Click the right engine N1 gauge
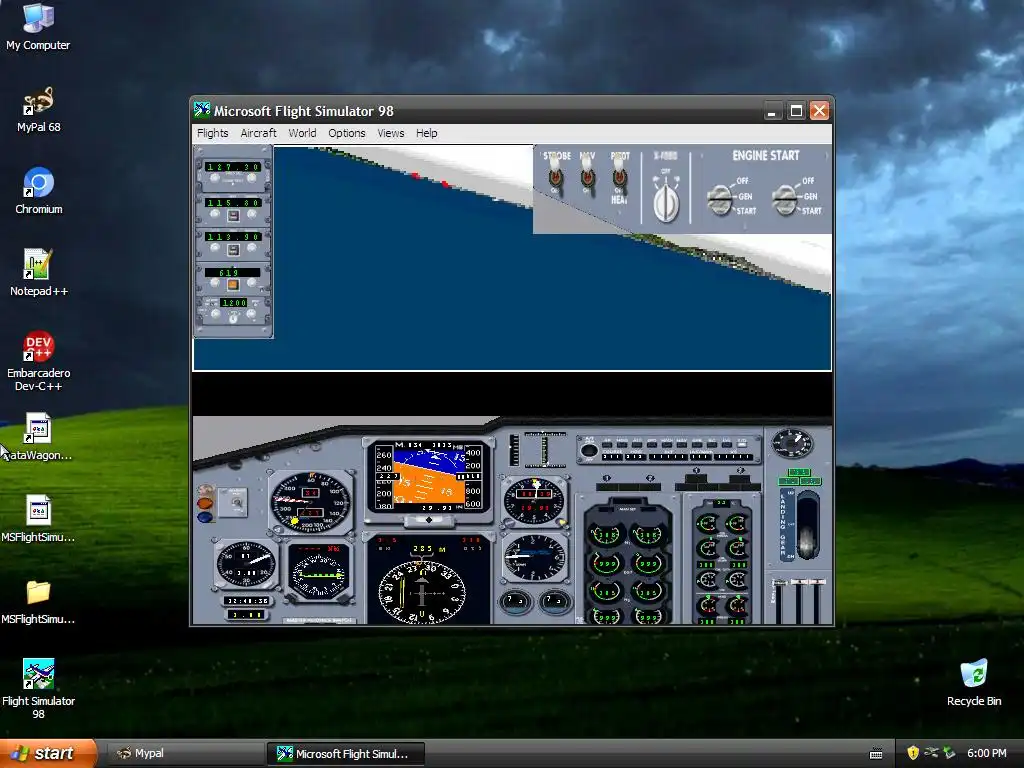The width and height of the screenshot is (1024, 768). pyautogui.click(x=647, y=535)
